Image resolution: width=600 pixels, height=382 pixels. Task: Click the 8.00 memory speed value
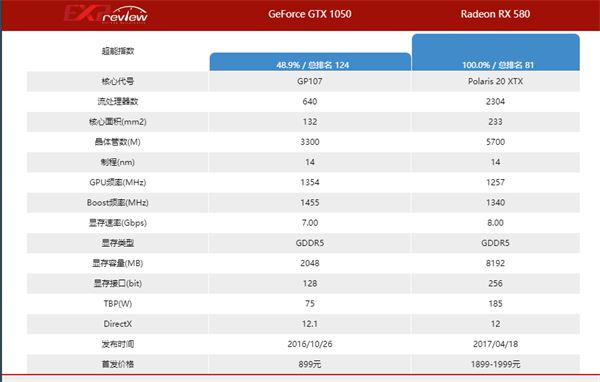[496, 223]
